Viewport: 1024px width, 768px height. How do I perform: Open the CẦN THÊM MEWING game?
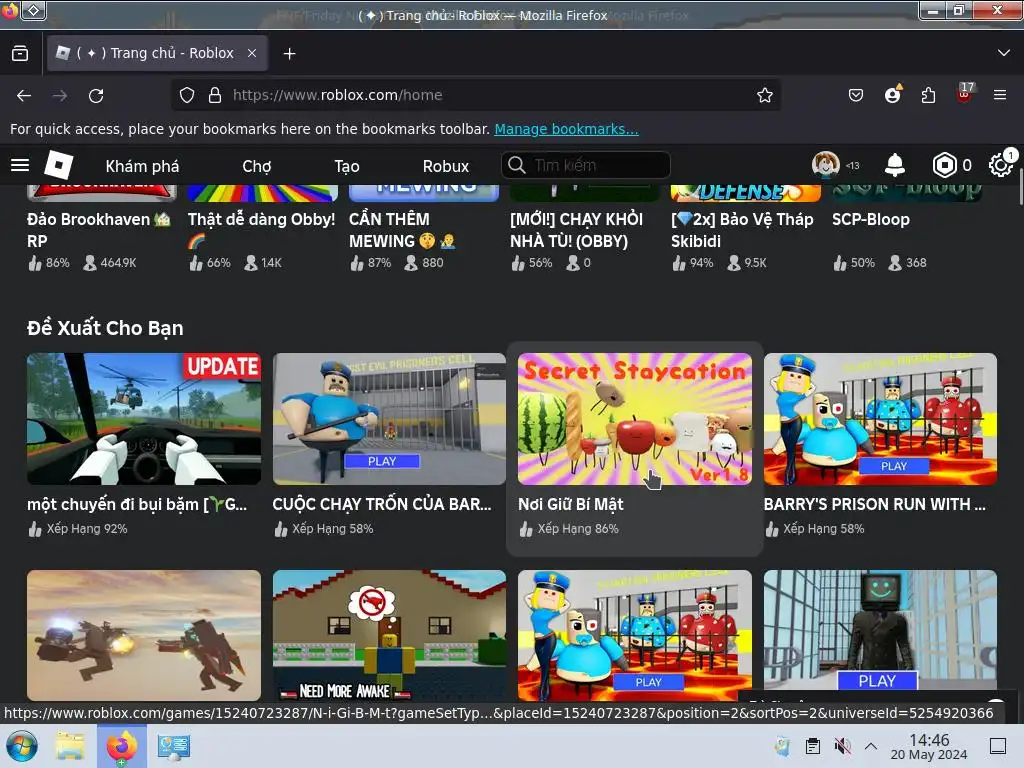pyautogui.click(x=402, y=230)
